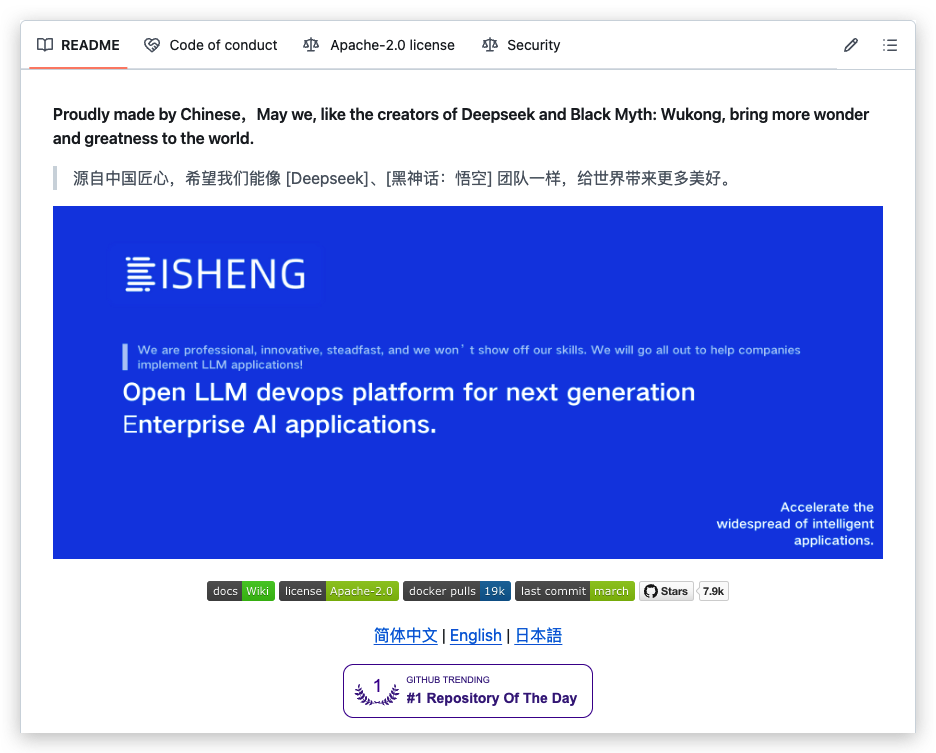The height and width of the screenshot is (753, 936).
Task: Click the laurel wreath number 1 icon
Action: [x=377, y=691]
